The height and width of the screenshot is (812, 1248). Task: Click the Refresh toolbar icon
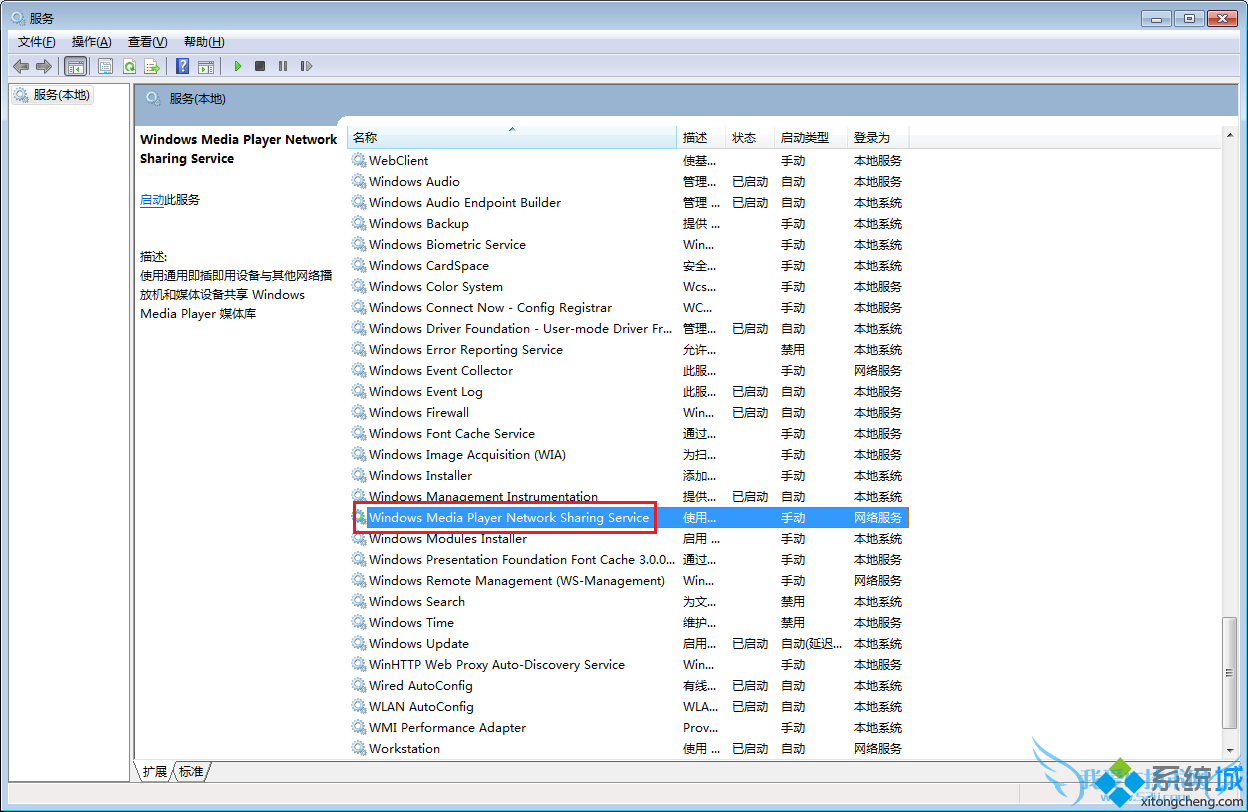[x=129, y=66]
